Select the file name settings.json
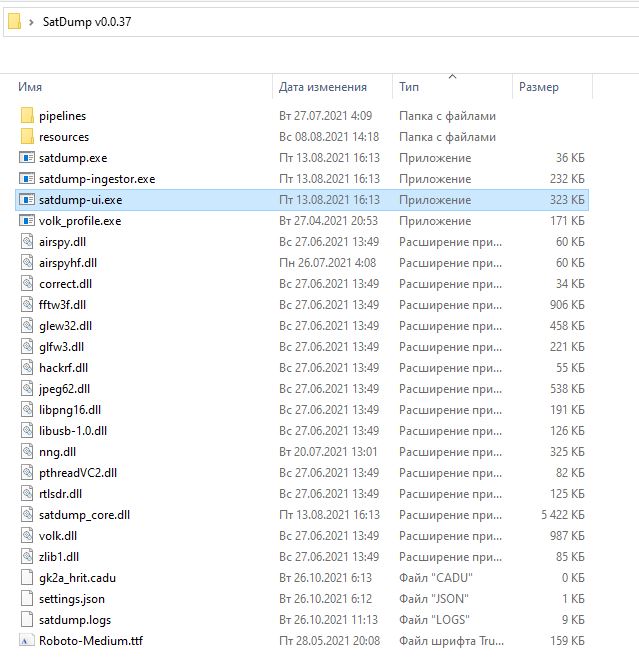Screen dimensions: 639x668 tap(72, 599)
